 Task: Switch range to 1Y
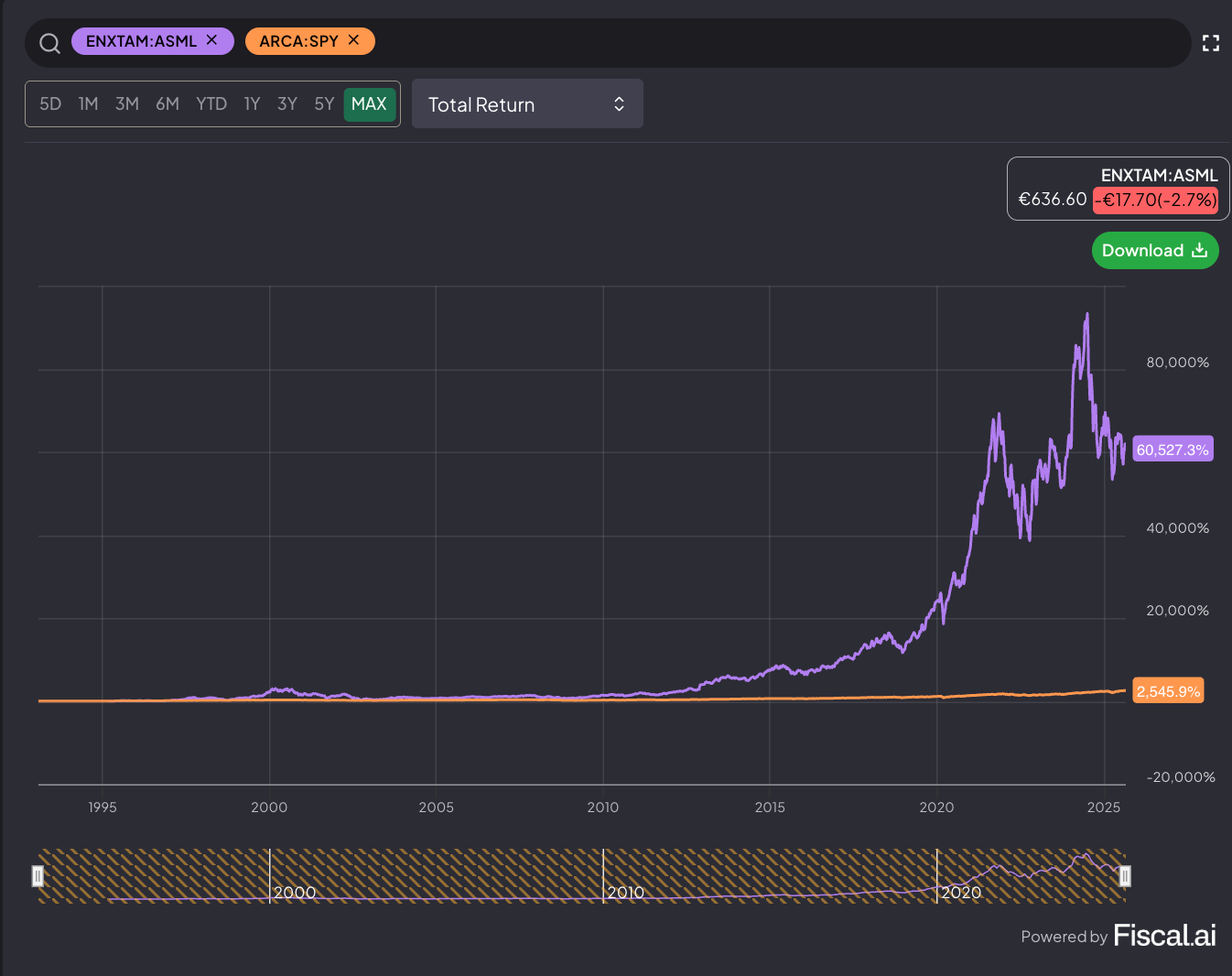[x=252, y=103]
